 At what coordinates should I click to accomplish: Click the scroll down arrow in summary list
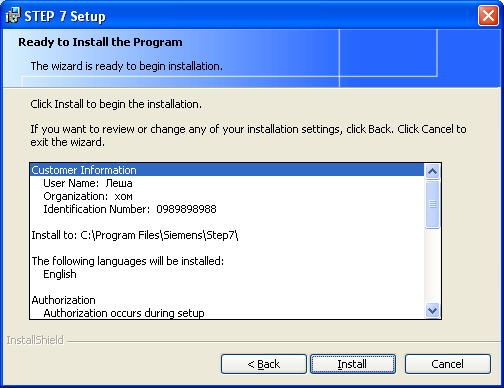click(x=432, y=311)
